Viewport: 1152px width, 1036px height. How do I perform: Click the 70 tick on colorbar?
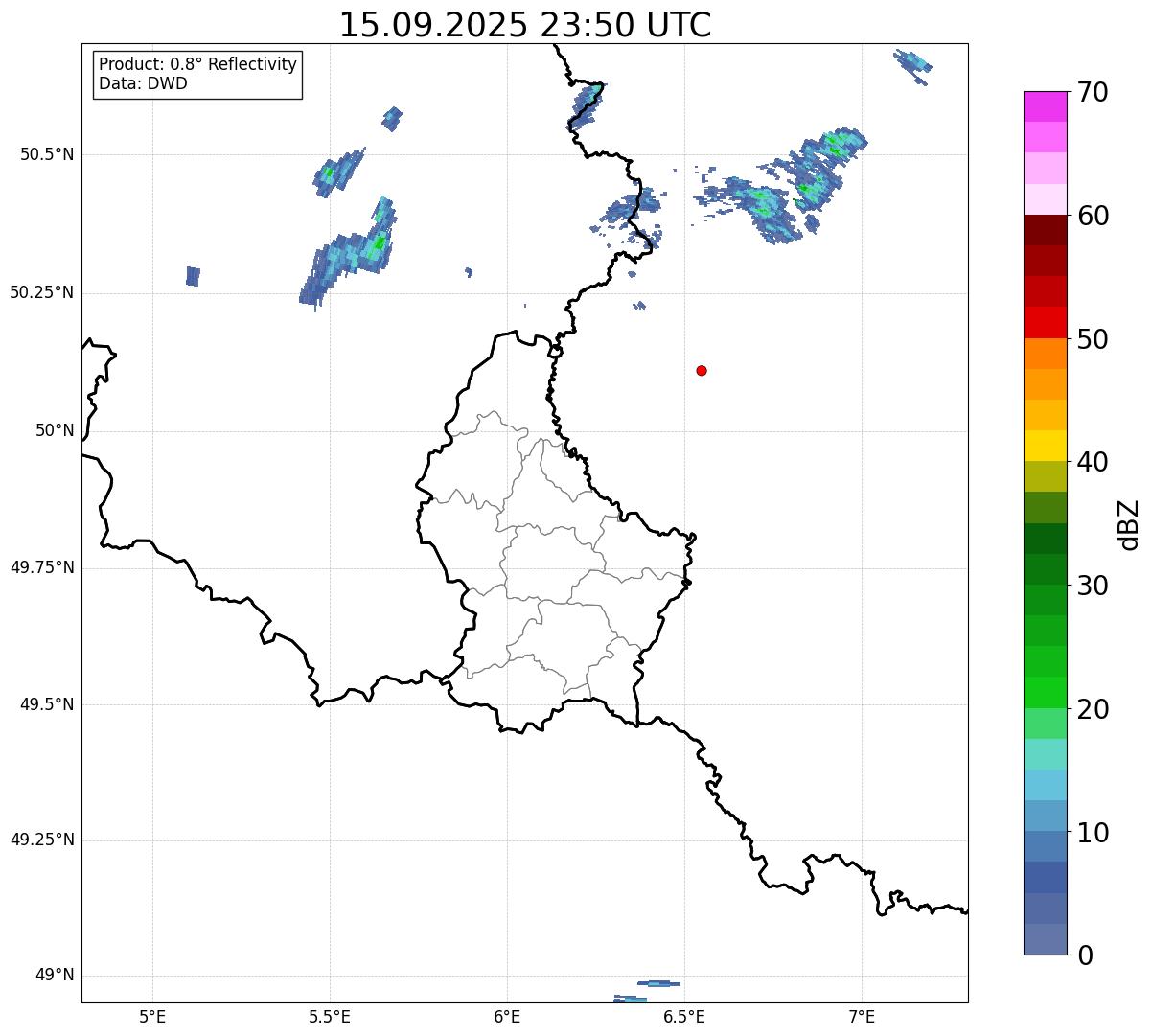pos(1093,92)
